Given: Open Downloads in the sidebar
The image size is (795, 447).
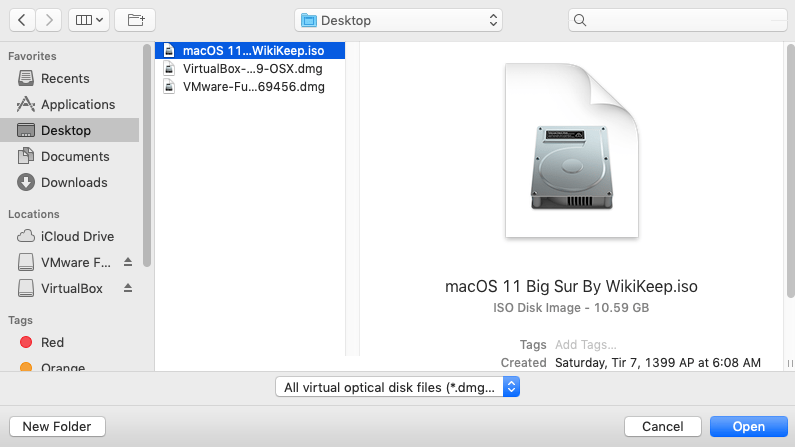Looking at the screenshot, I should (70, 182).
